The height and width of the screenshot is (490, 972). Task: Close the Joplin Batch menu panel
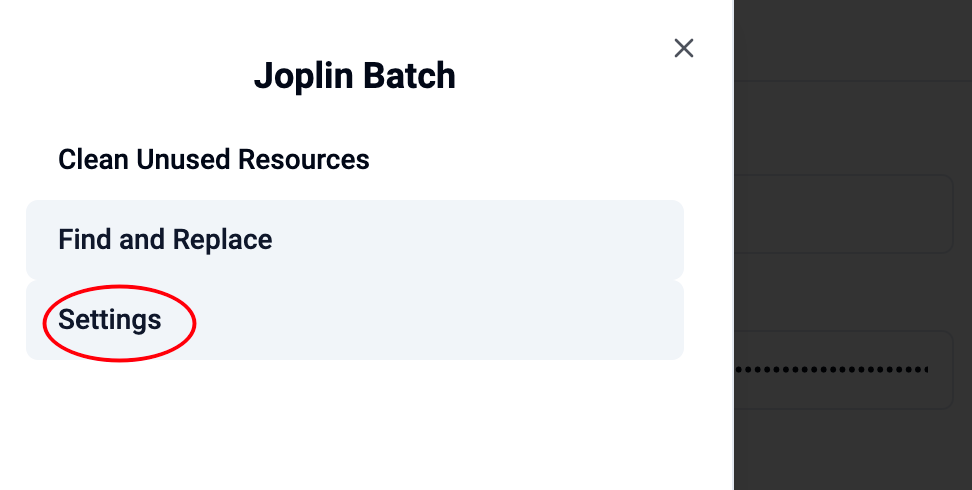[684, 48]
